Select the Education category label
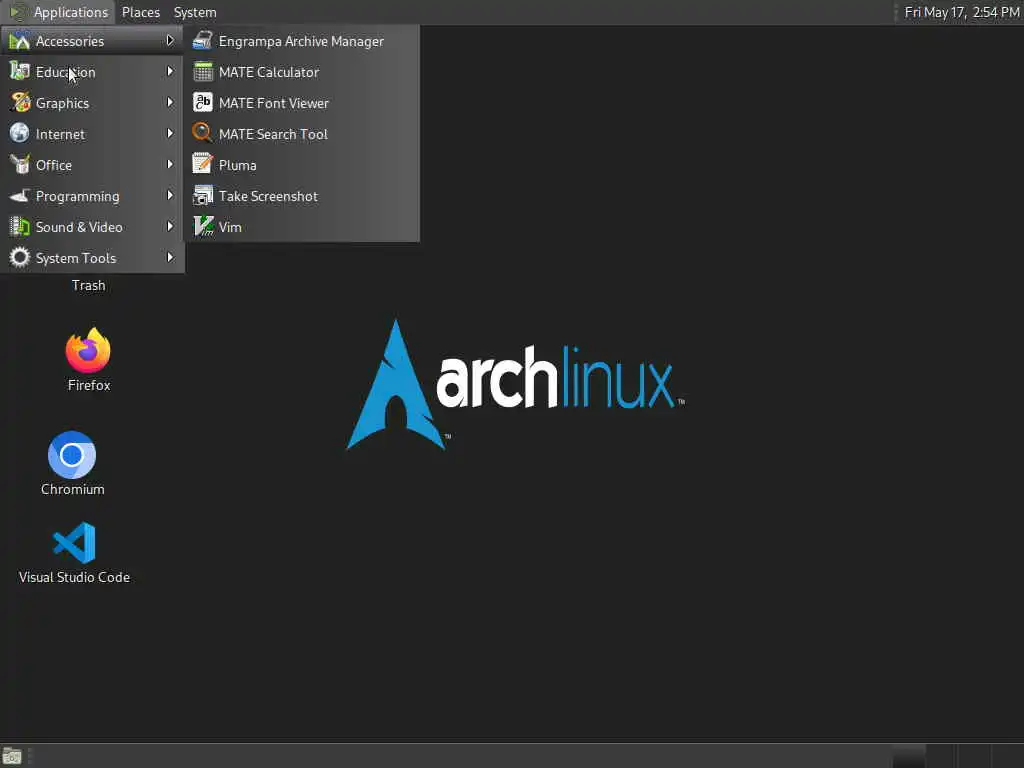 65,72
